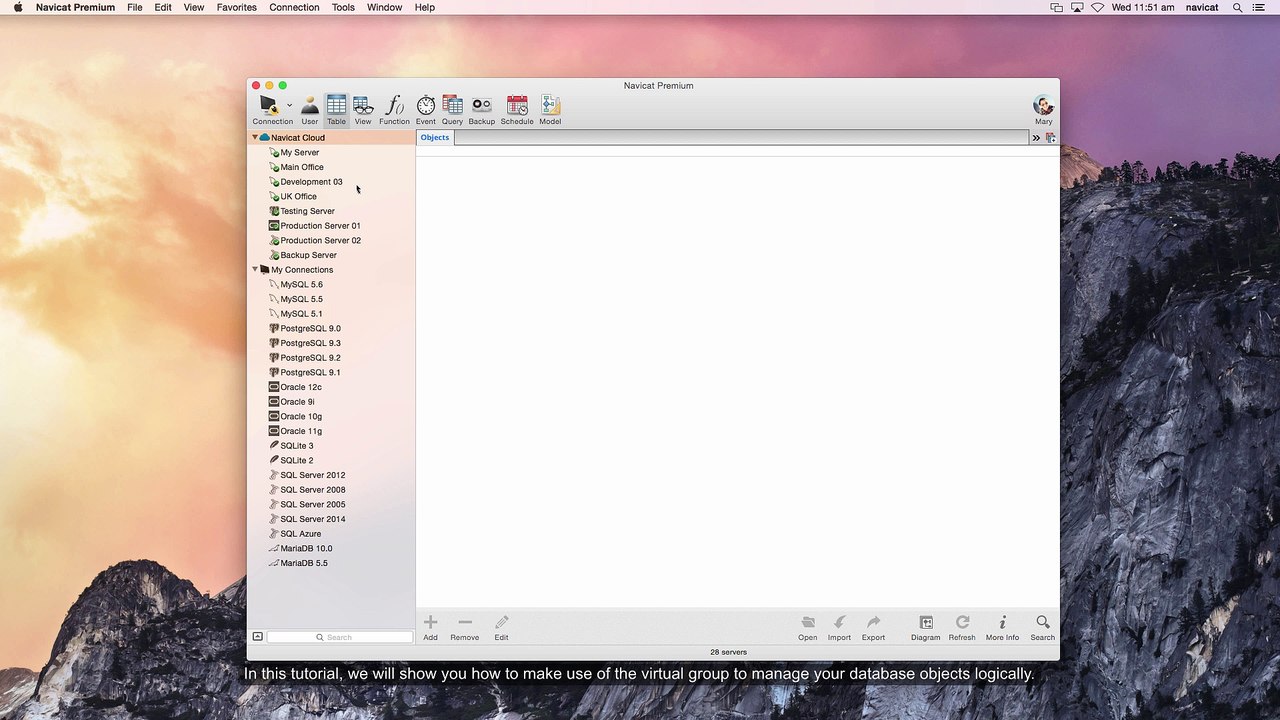Click the Add object button
This screenshot has width=1280, height=720.
coord(430,627)
